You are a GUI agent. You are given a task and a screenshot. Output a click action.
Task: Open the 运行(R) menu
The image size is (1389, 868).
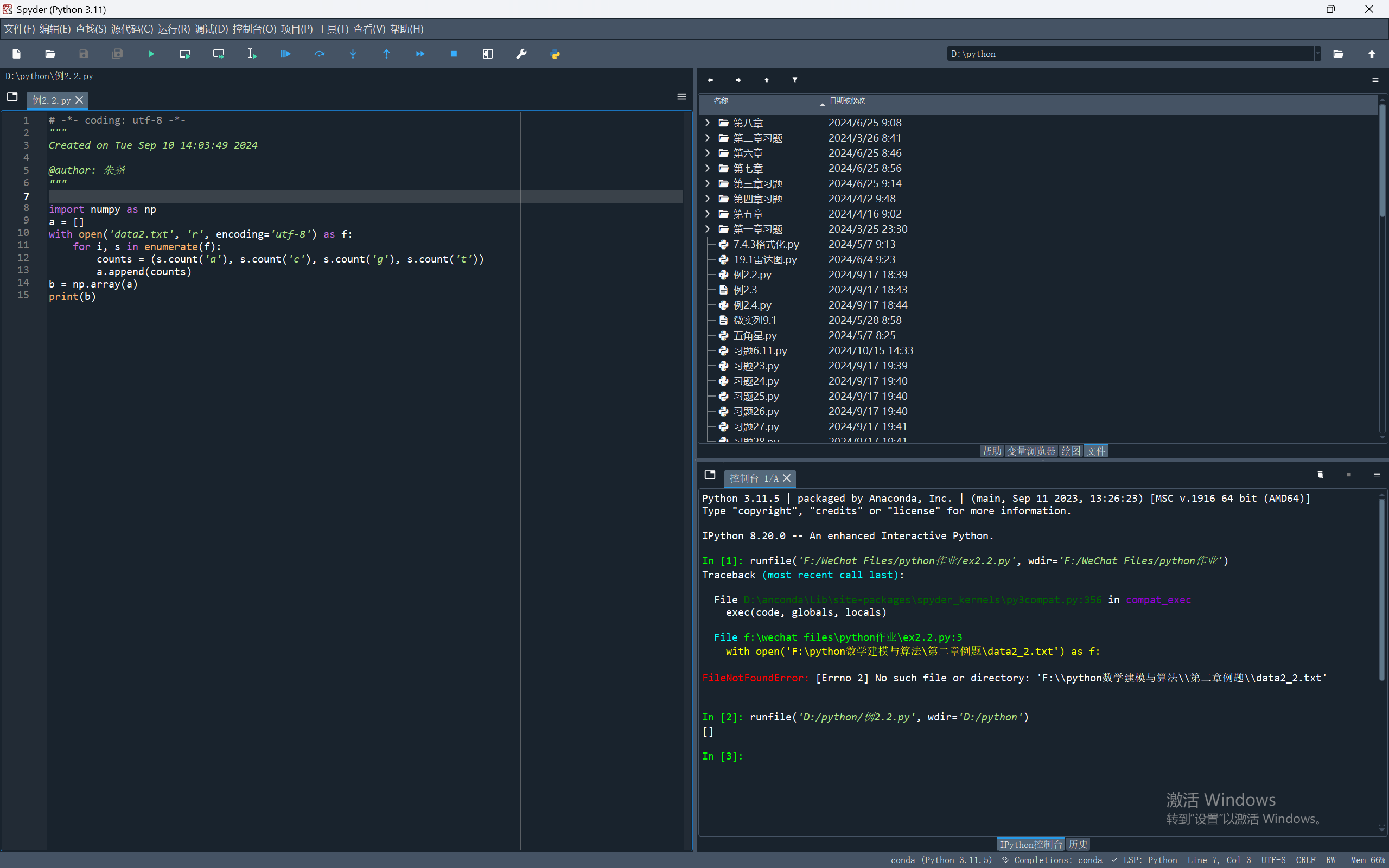pyautogui.click(x=173, y=29)
